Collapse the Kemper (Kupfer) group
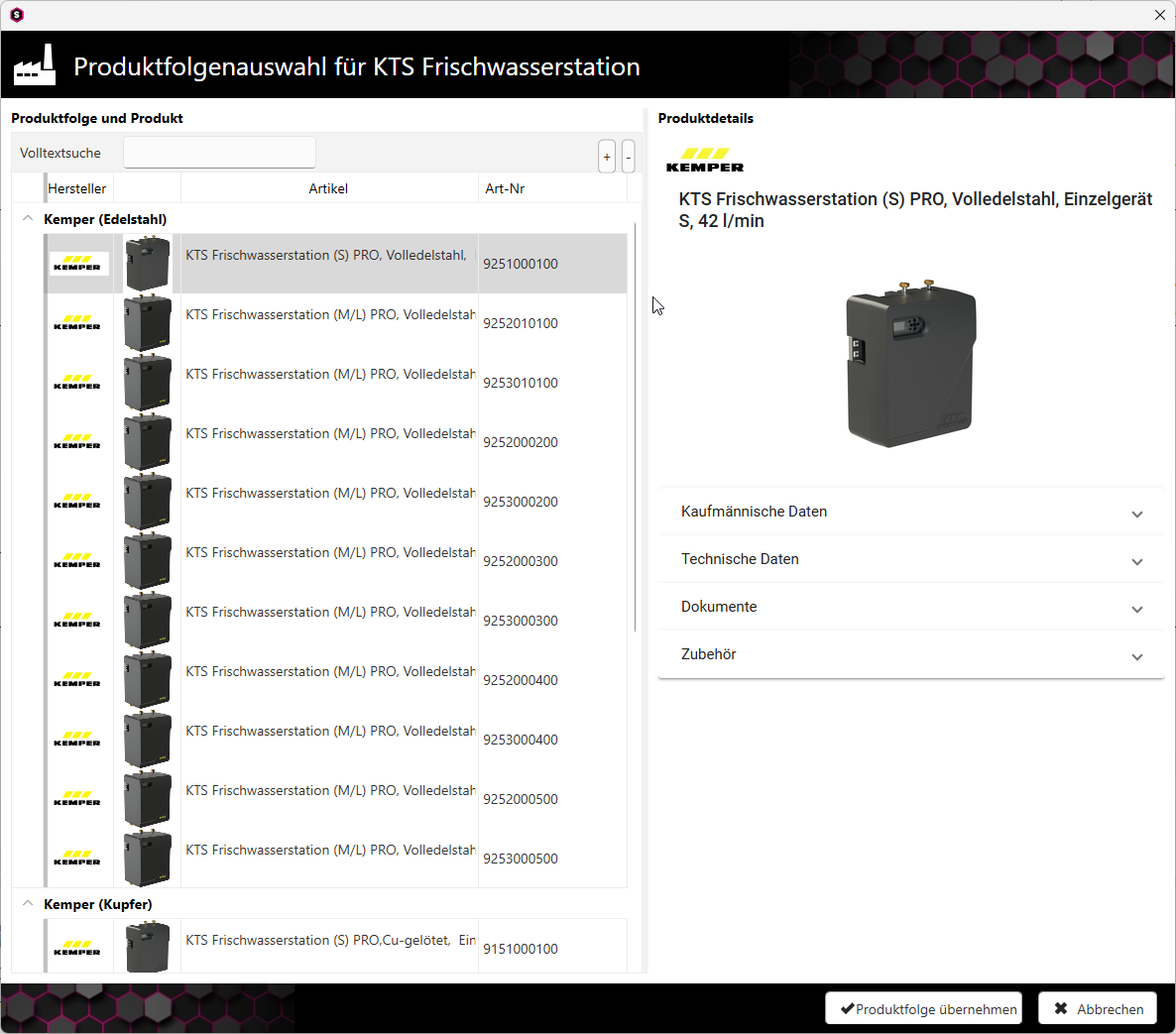The width and height of the screenshot is (1176, 1034). click(x=28, y=903)
